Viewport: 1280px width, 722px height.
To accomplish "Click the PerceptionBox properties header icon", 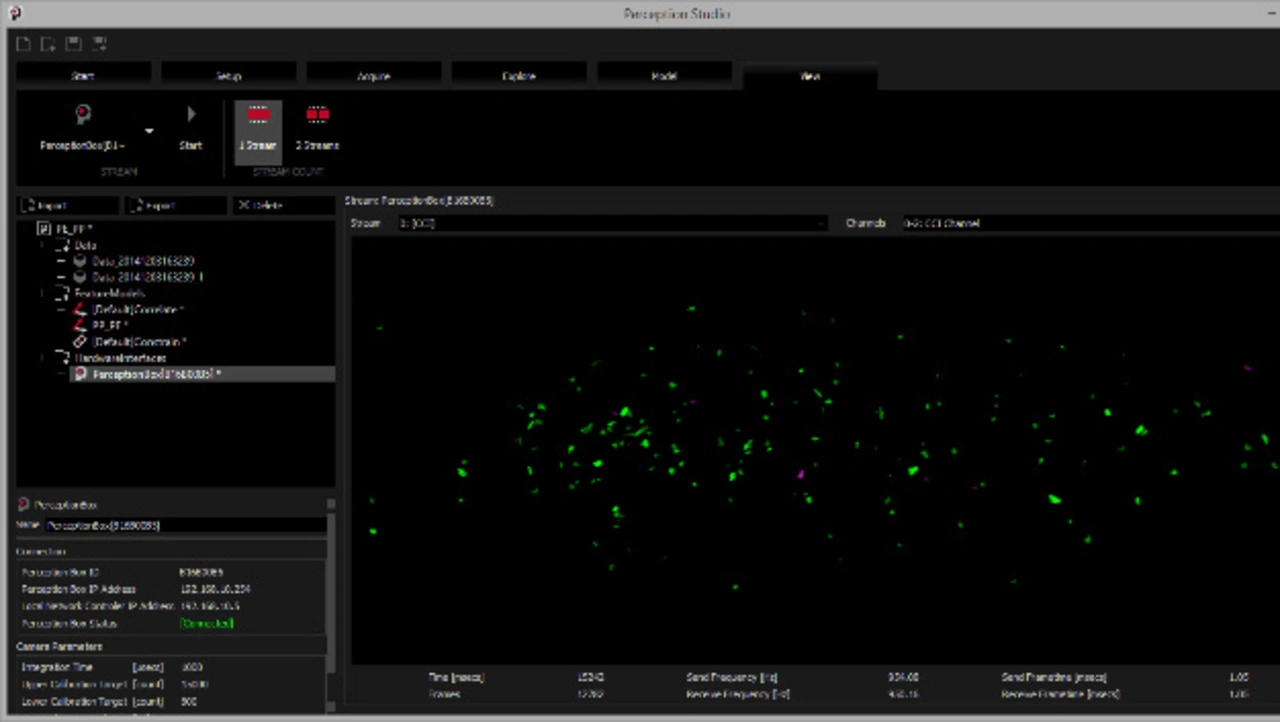I will 24,505.
